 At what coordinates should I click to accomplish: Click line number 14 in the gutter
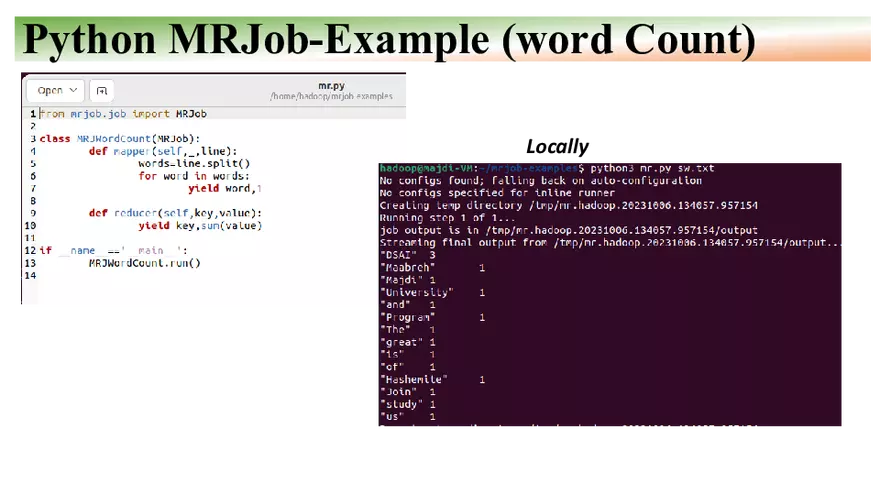31,275
